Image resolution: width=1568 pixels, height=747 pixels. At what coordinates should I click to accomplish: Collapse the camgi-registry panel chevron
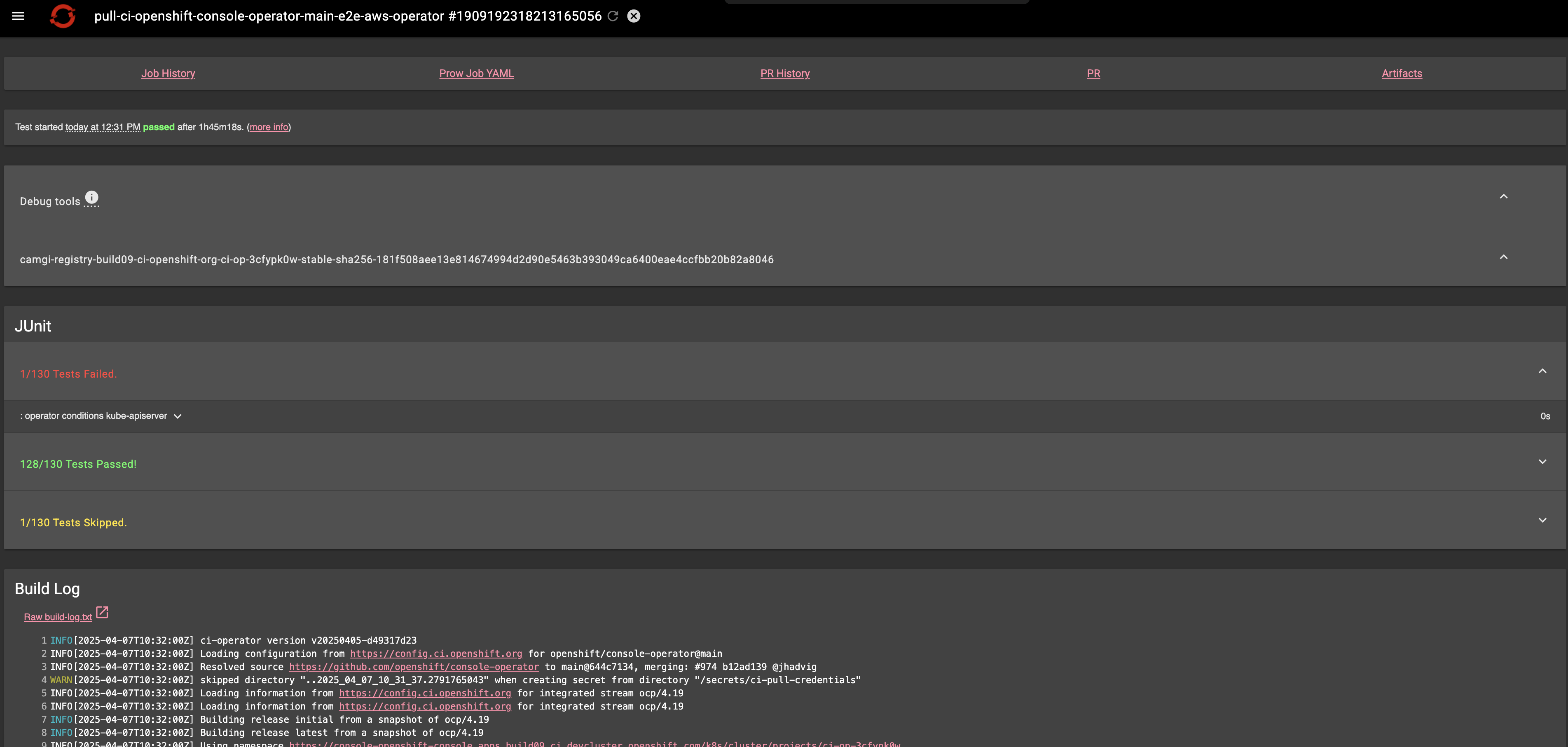1503,257
